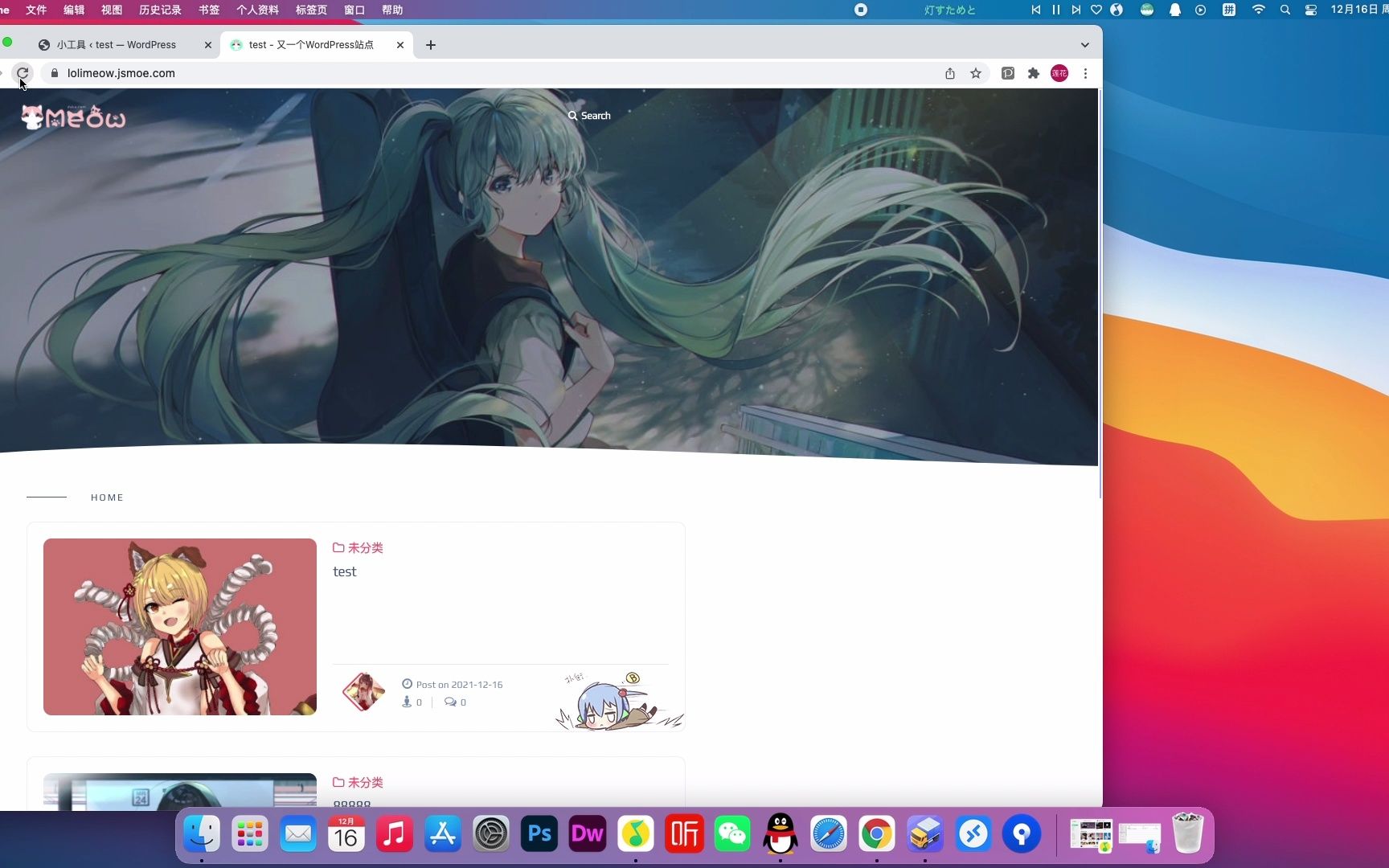Bookmark this page with the star icon

coord(976,73)
